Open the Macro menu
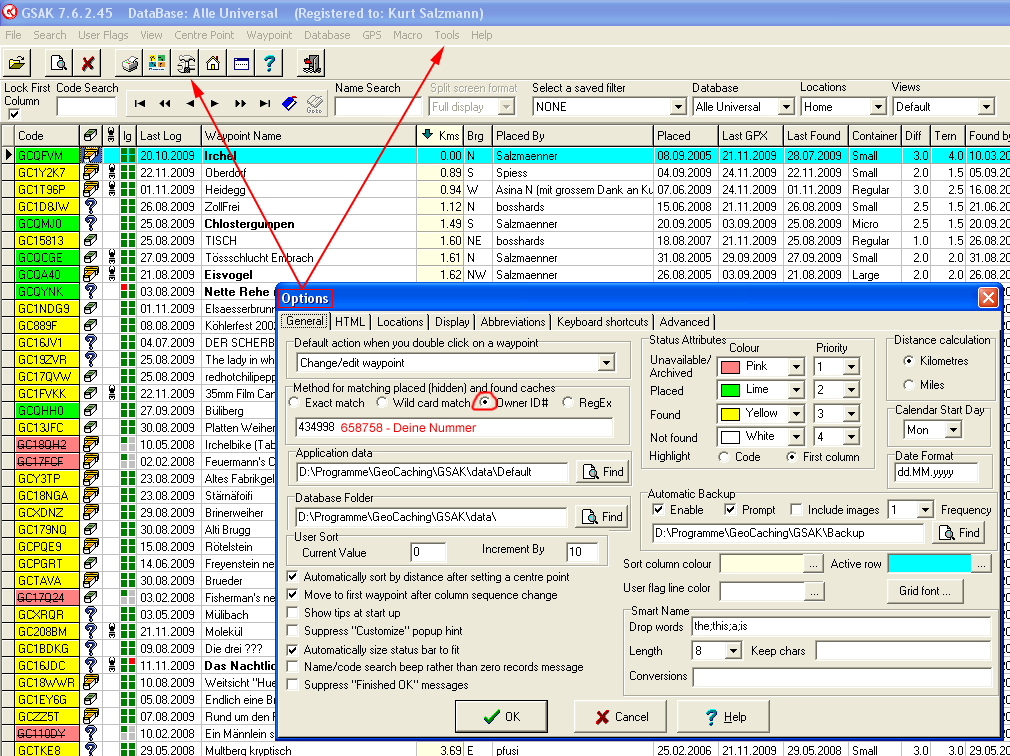Image resolution: width=1010 pixels, height=756 pixels. (x=408, y=35)
